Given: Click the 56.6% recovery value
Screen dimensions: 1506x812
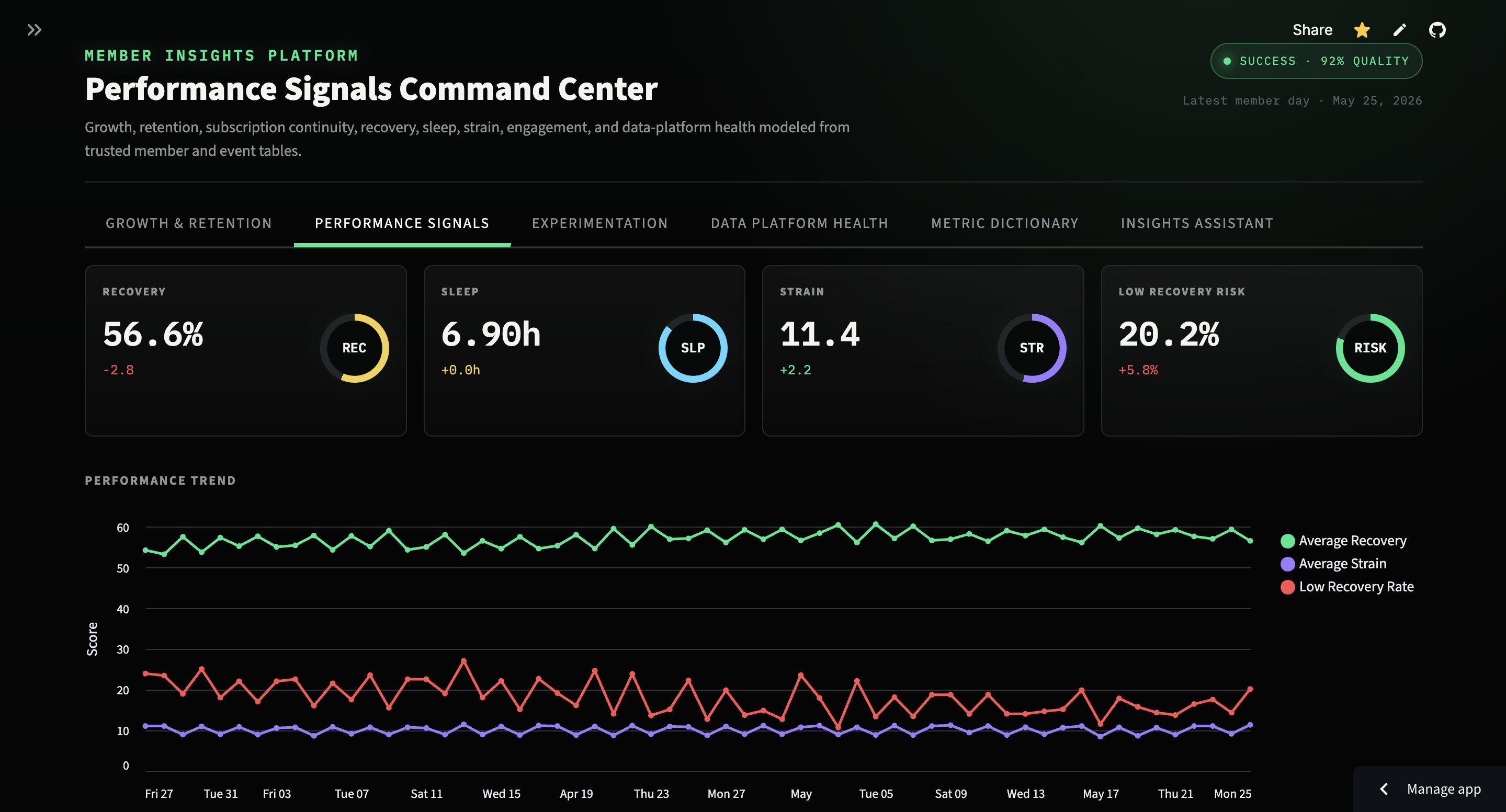Looking at the screenshot, I should (153, 334).
